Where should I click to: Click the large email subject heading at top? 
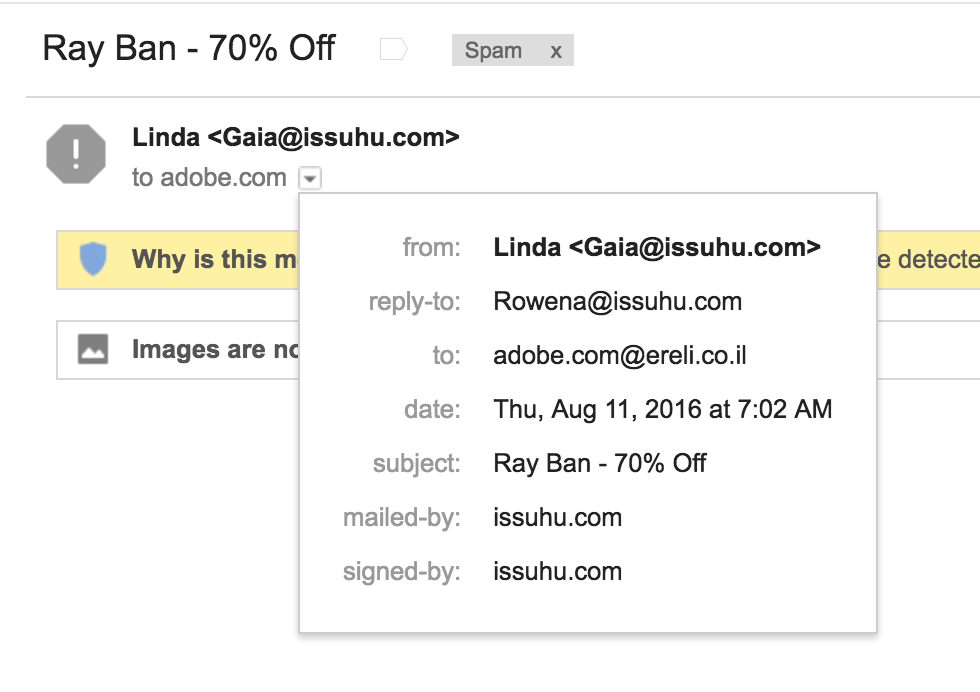(x=189, y=48)
